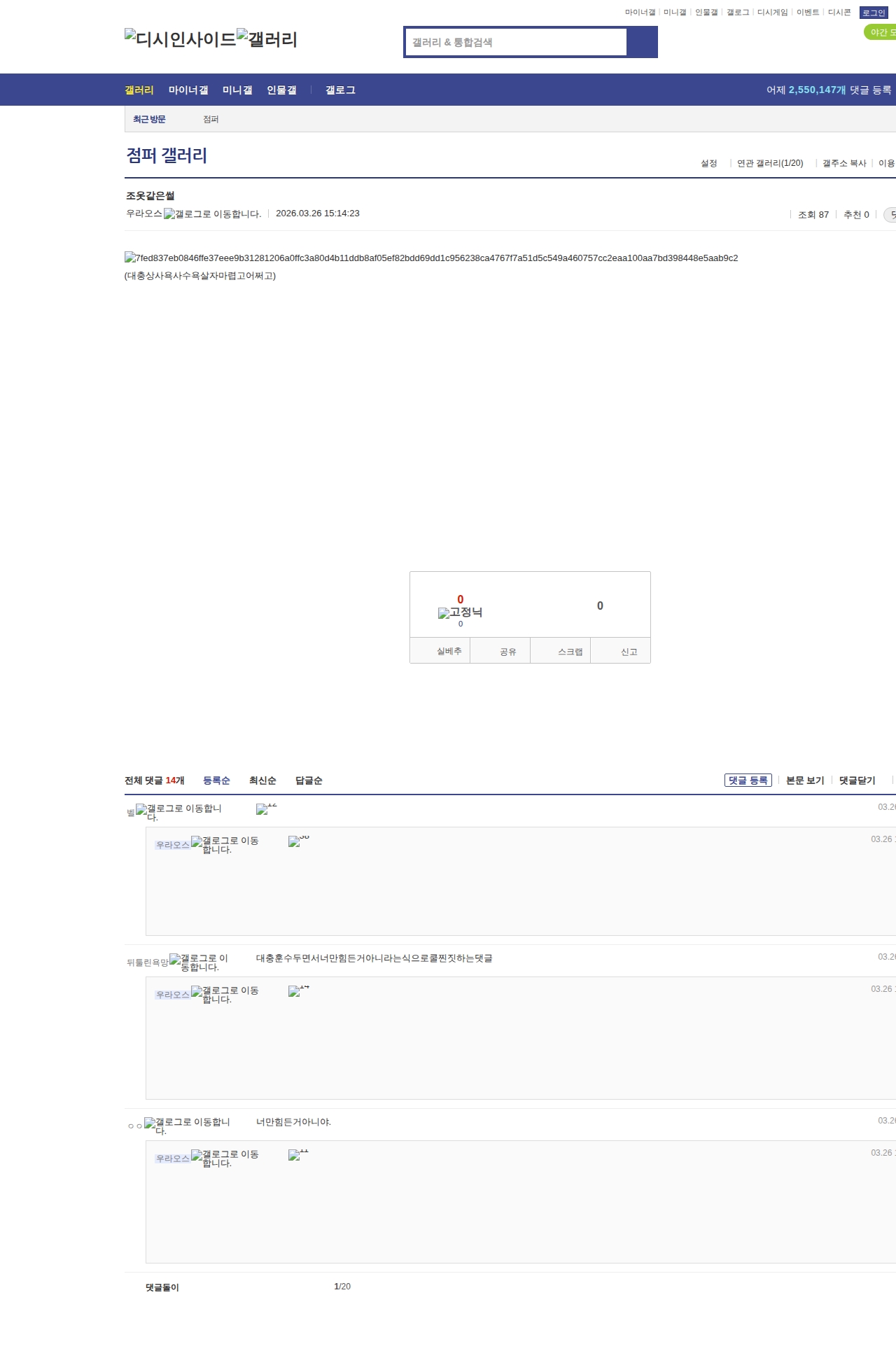This screenshot has width=896, height=1358.
Task: Open the 설정 menu
Action: pos(709,163)
